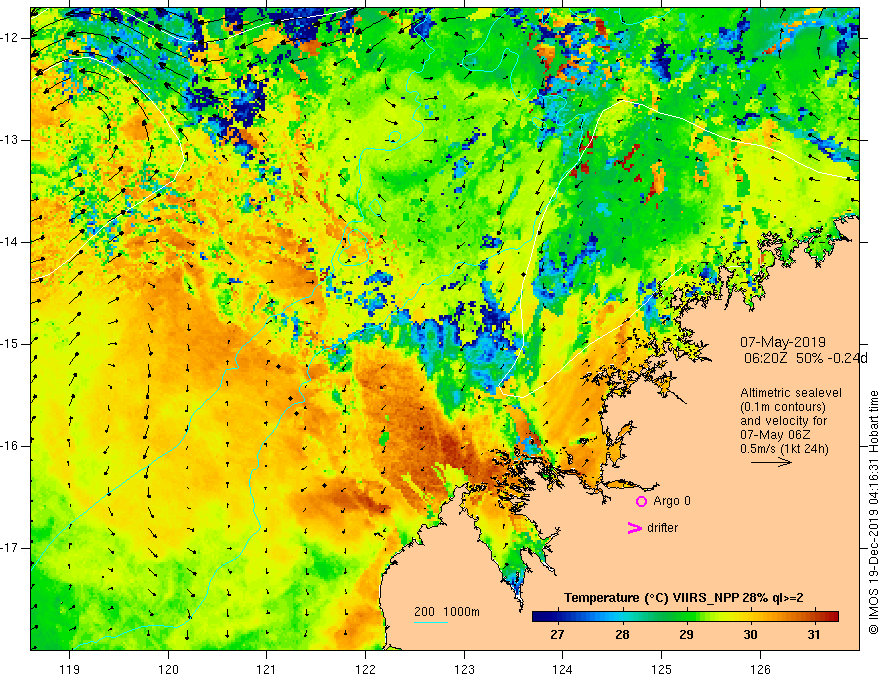
Task: Click the colorbar value 30
Action: click(750, 635)
